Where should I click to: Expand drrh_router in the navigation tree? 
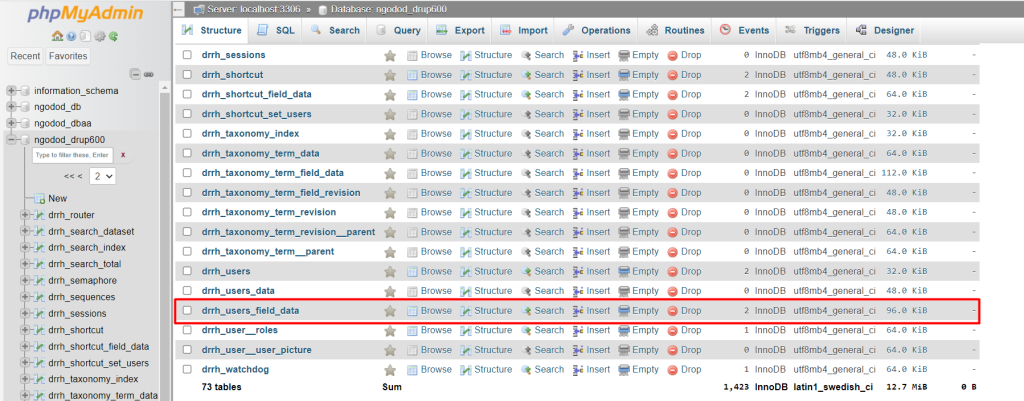(x=25, y=215)
